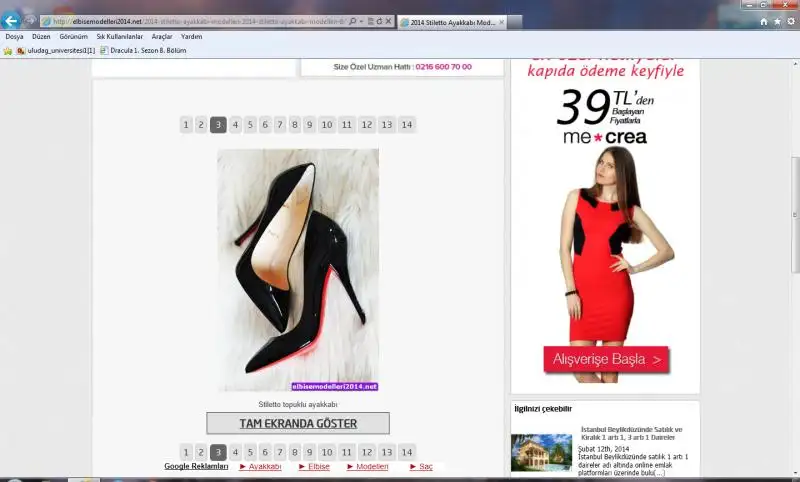Click the Alışverişe Başla button in ad
The image size is (800, 482).
coord(606,360)
